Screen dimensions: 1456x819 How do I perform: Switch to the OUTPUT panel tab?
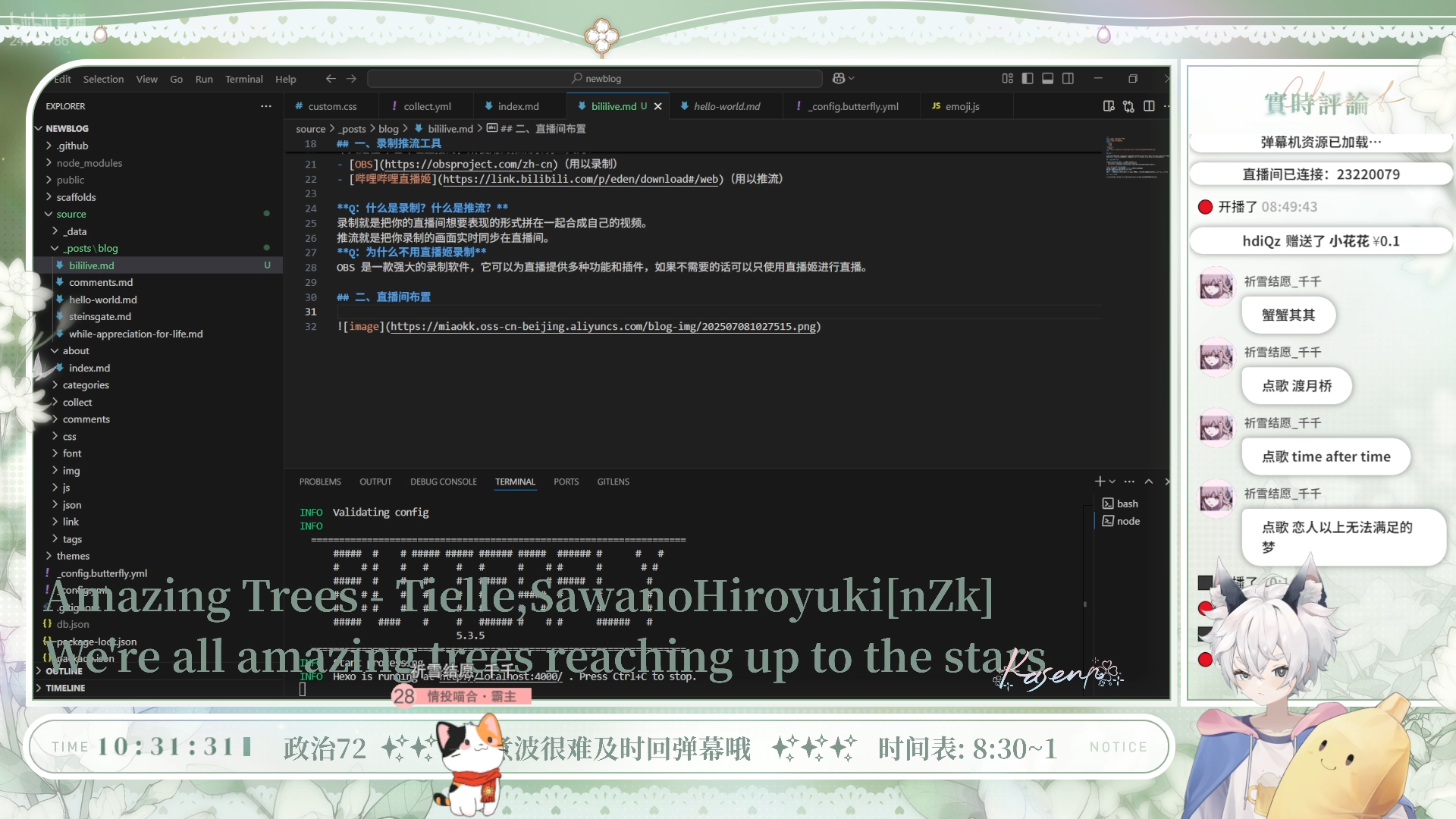point(375,482)
